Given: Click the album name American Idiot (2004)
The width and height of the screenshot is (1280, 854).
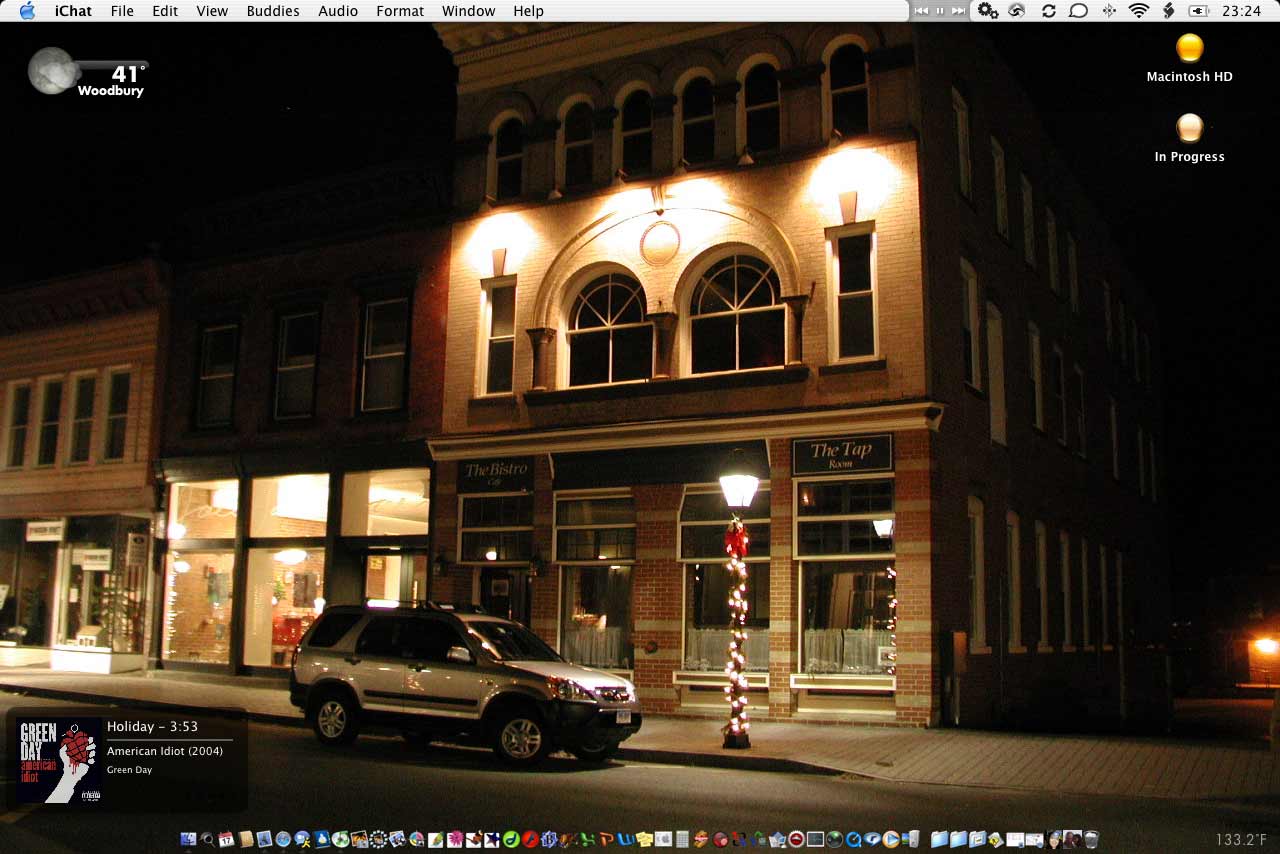Looking at the screenshot, I should 165,751.
